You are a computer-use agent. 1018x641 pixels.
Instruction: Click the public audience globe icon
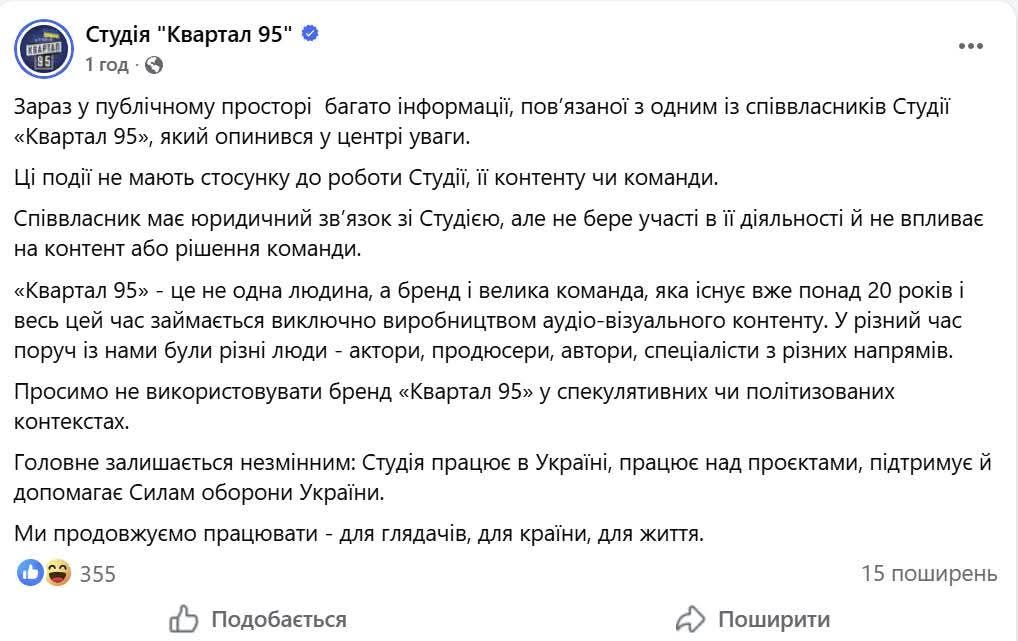click(x=154, y=65)
